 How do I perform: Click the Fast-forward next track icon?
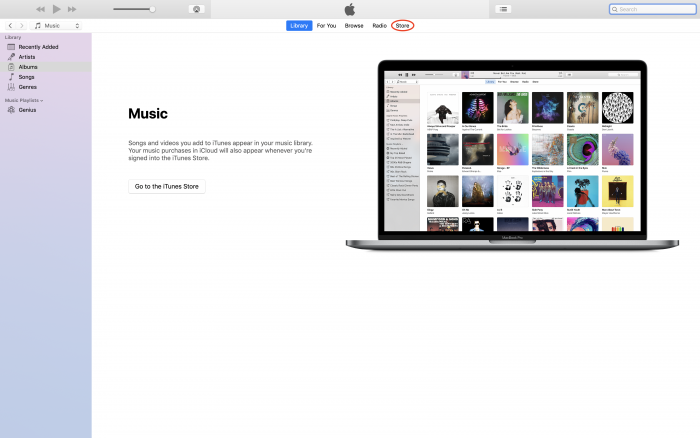coord(72,9)
